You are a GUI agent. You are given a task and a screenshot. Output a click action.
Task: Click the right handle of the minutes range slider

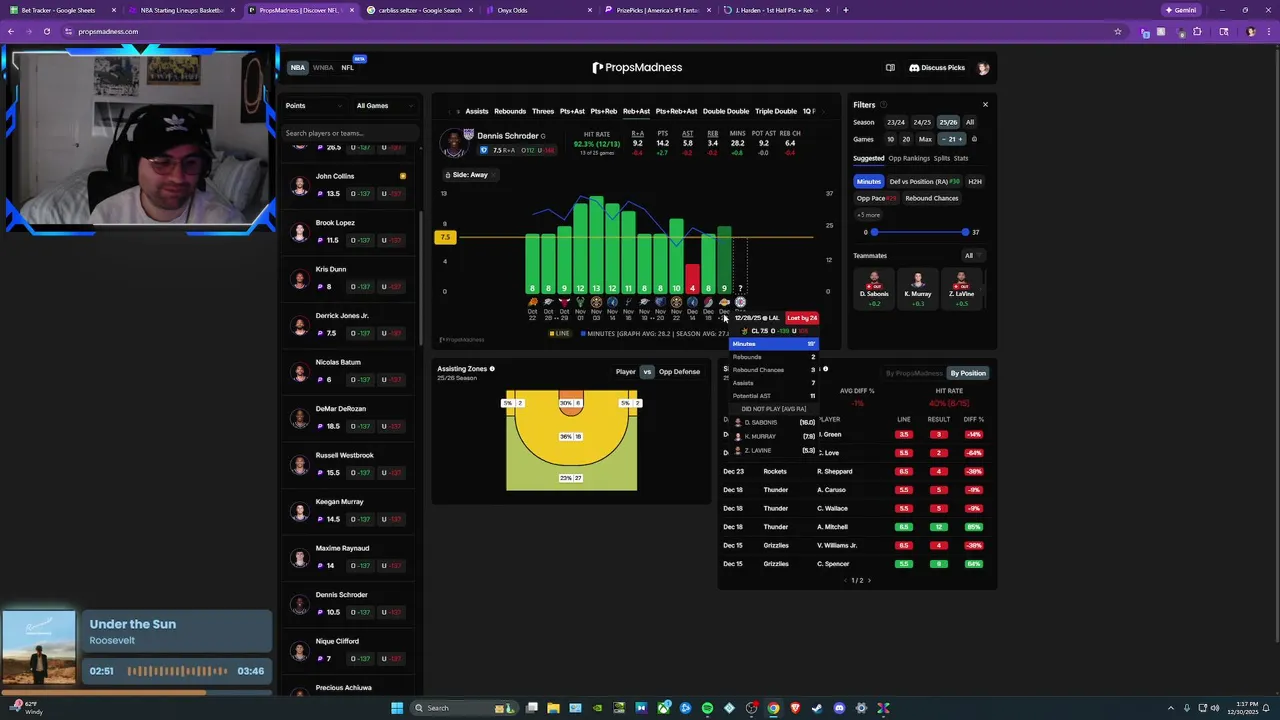click(x=965, y=232)
